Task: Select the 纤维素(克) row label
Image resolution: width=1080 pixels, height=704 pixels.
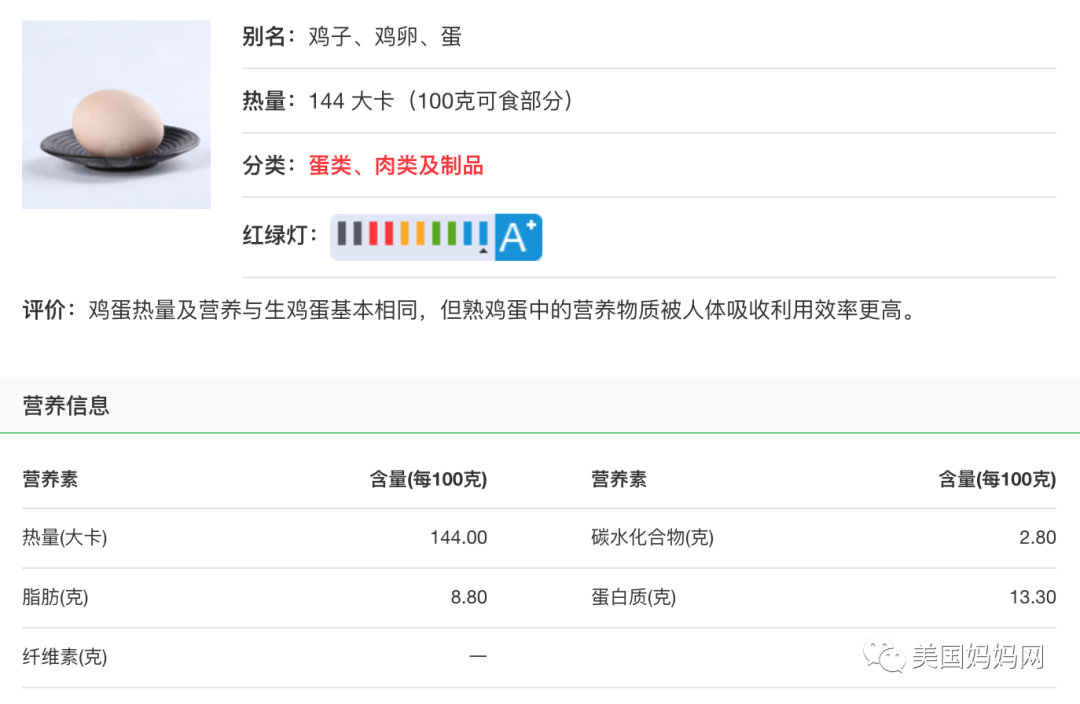Action: pos(65,656)
